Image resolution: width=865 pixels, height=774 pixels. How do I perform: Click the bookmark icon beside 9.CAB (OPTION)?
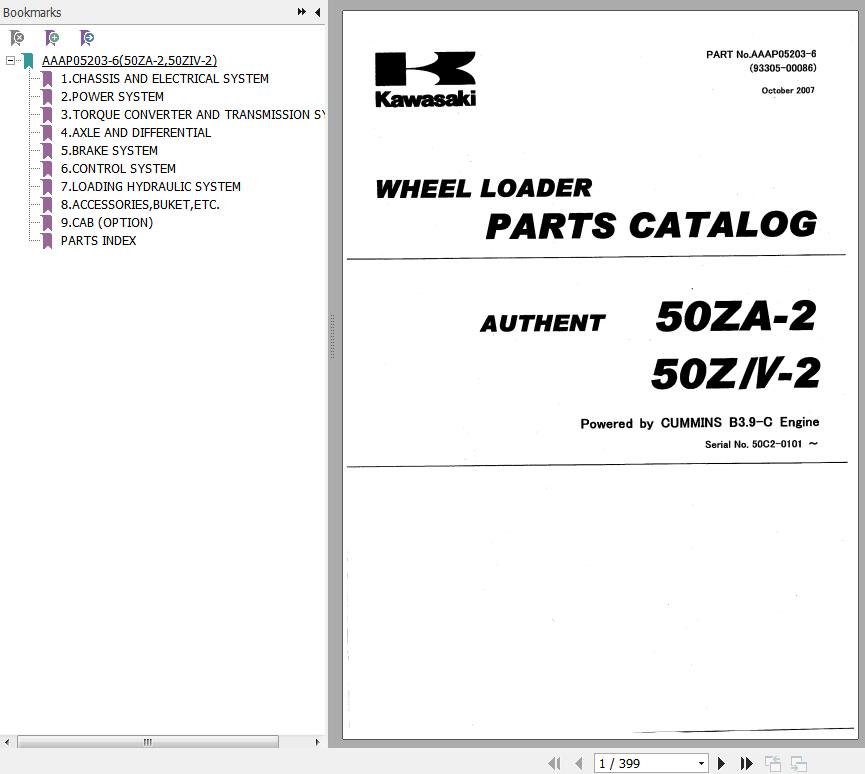pyautogui.click(x=47, y=223)
